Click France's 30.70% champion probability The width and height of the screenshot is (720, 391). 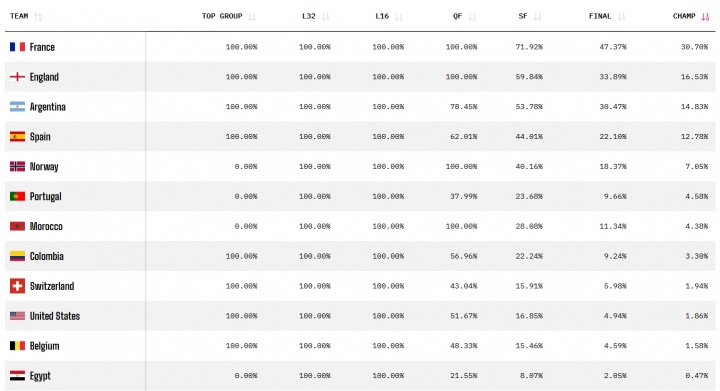pos(694,47)
